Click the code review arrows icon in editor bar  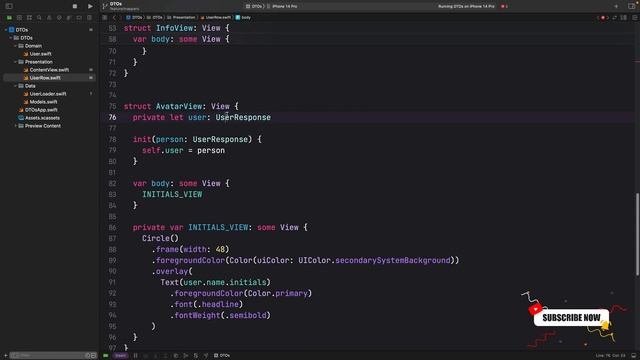pyautogui.click(x=614, y=18)
